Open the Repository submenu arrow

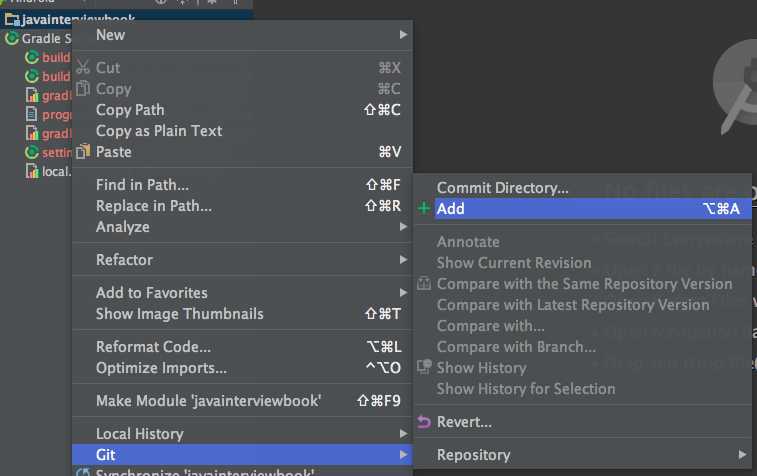pos(743,455)
